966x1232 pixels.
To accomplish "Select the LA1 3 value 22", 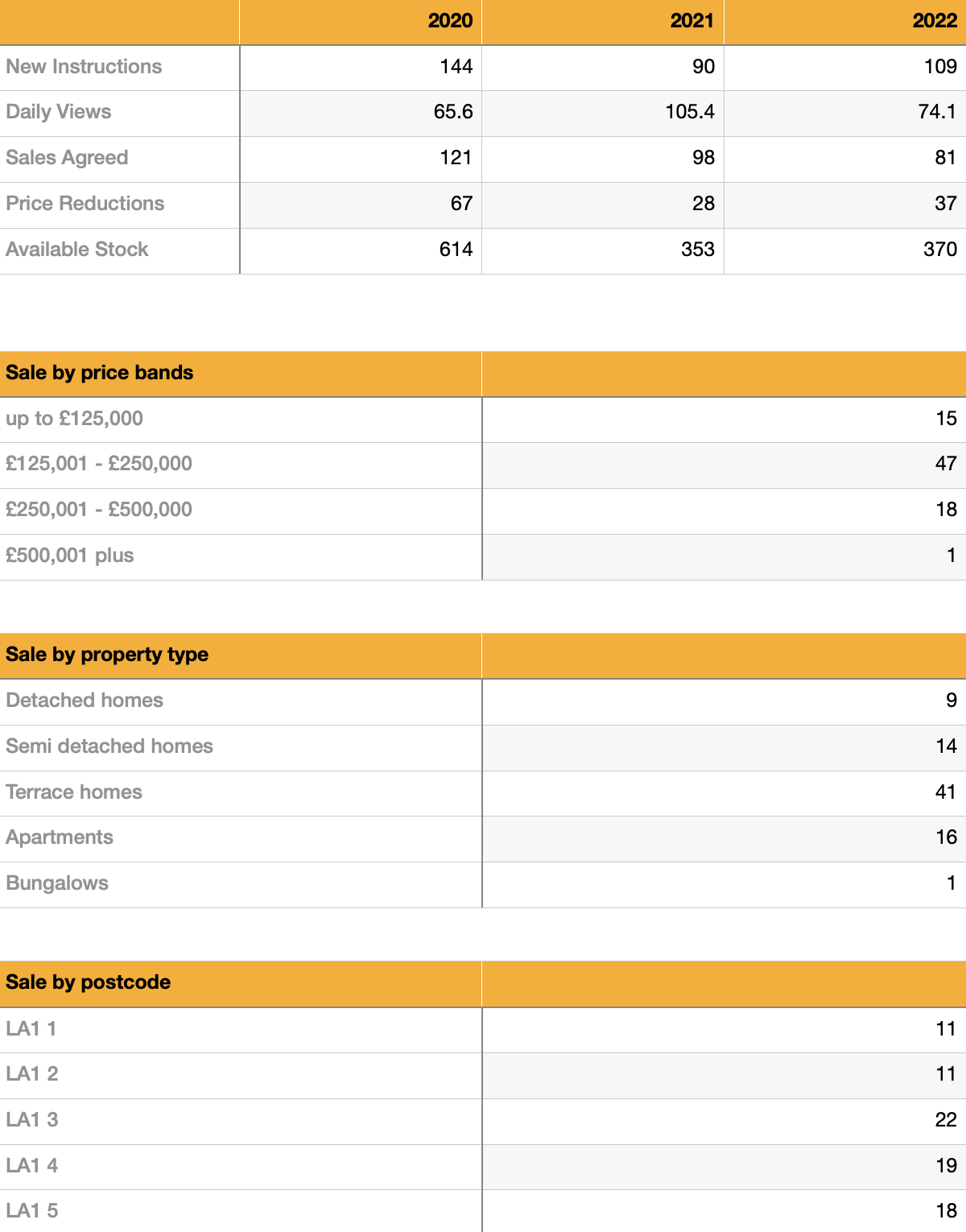I will [945, 1120].
